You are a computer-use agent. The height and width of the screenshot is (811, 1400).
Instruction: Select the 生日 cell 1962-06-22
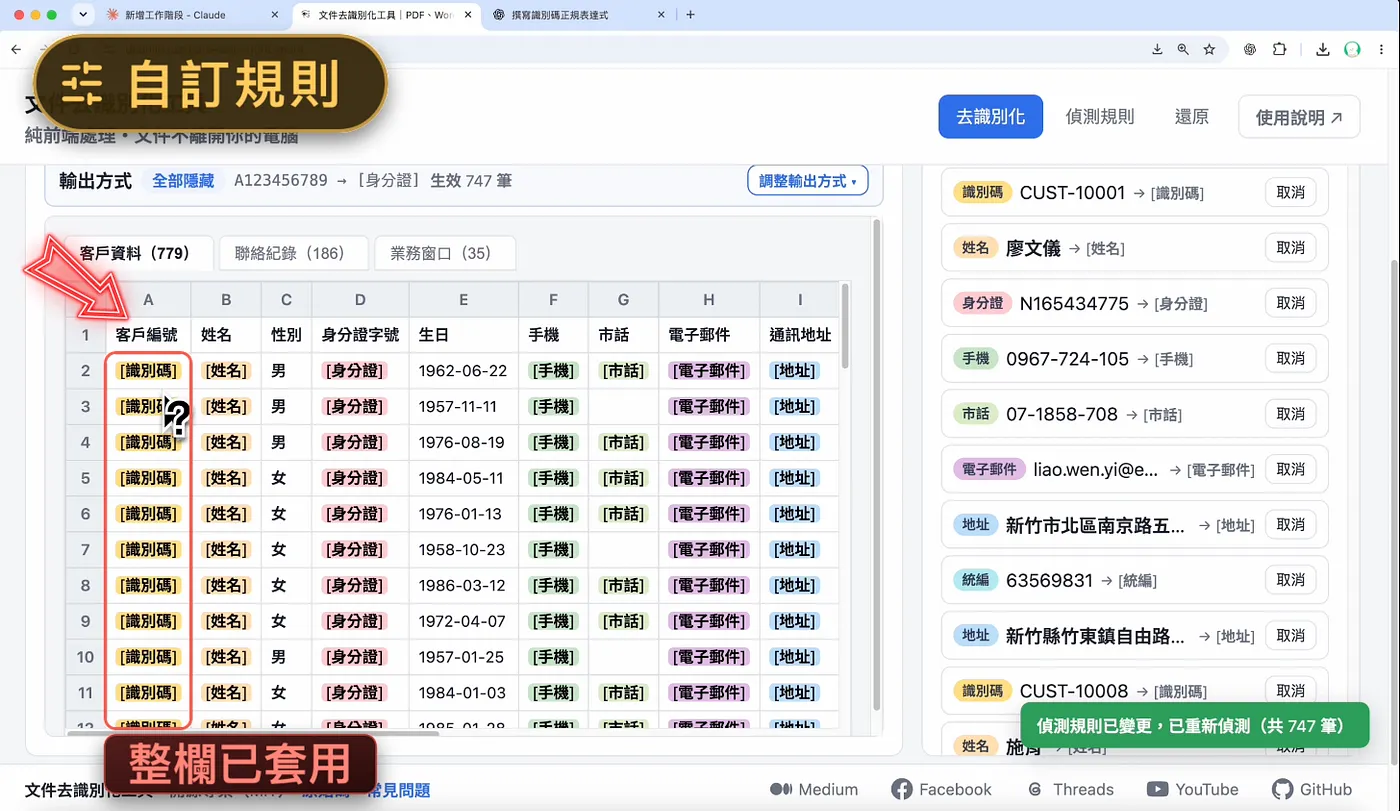click(x=463, y=371)
